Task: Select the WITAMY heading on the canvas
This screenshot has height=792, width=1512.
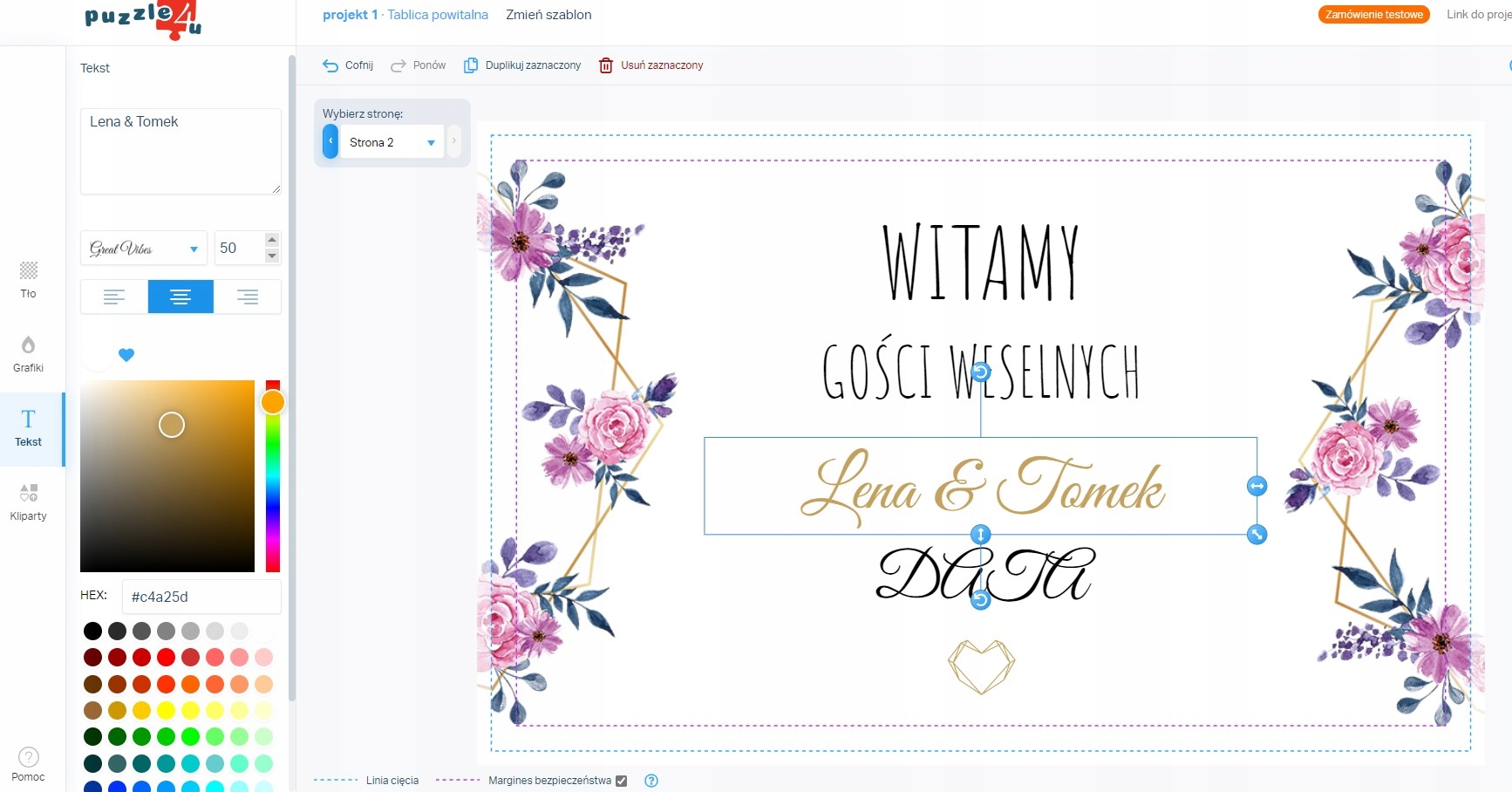Action: coord(981,262)
